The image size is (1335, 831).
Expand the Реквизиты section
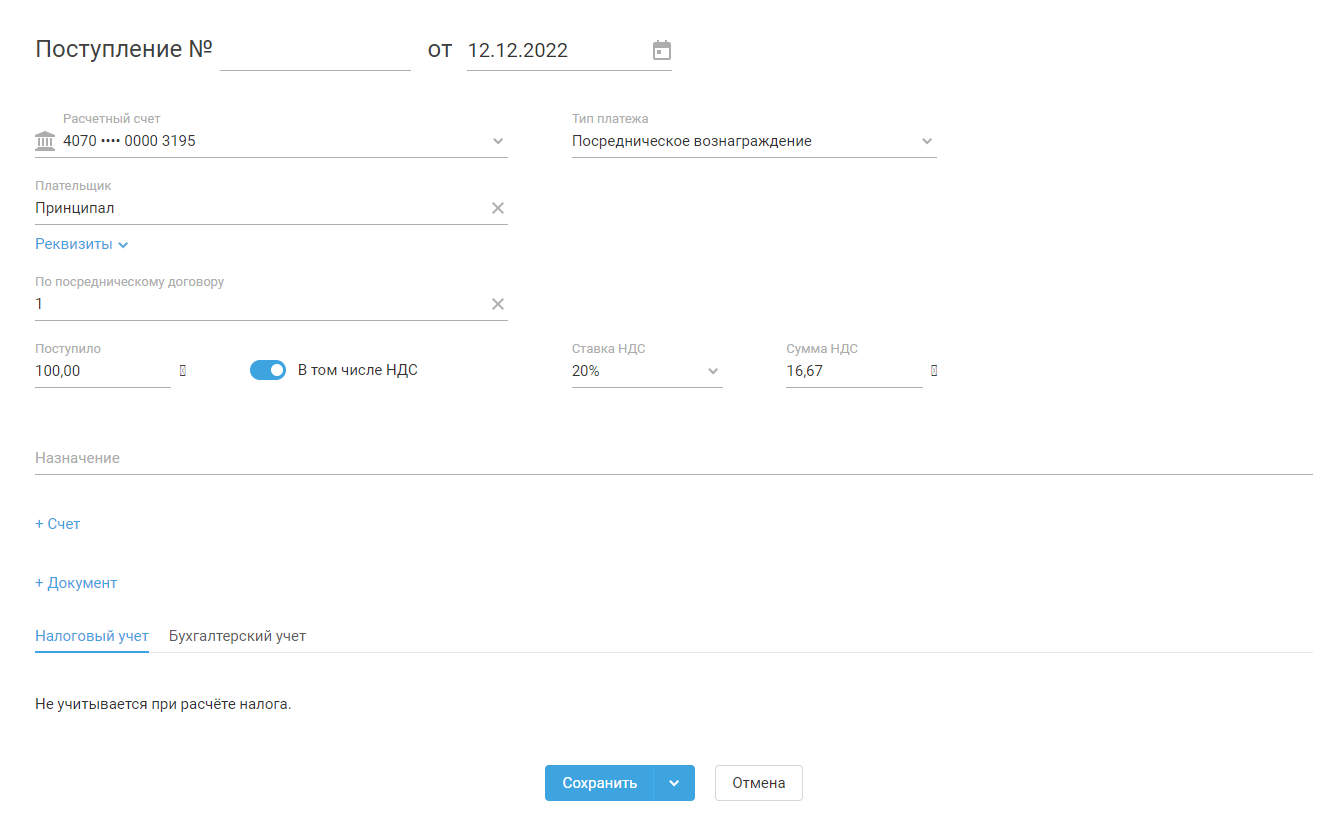coord(82,244)
